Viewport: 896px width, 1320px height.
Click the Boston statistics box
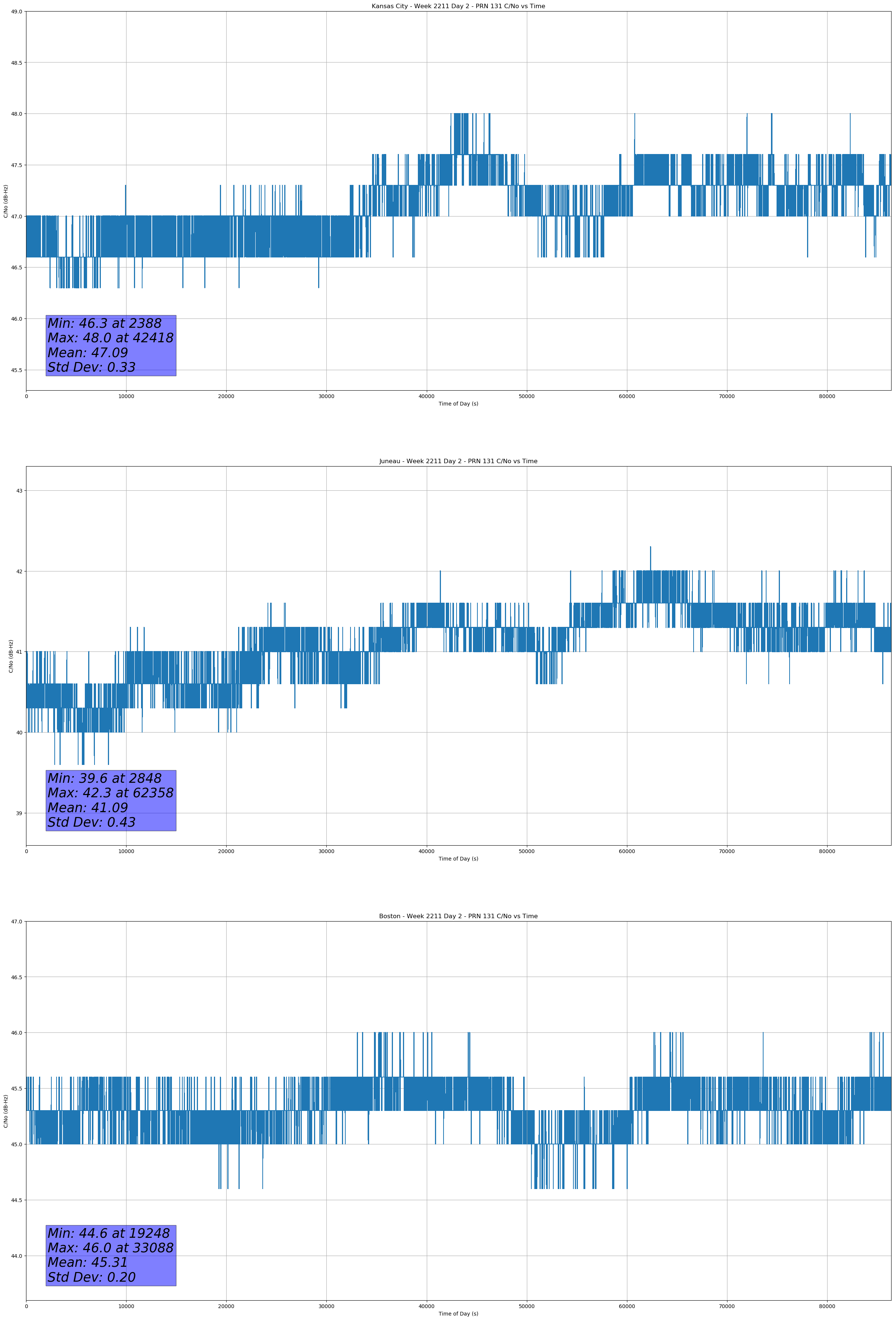coord(111,1255)
